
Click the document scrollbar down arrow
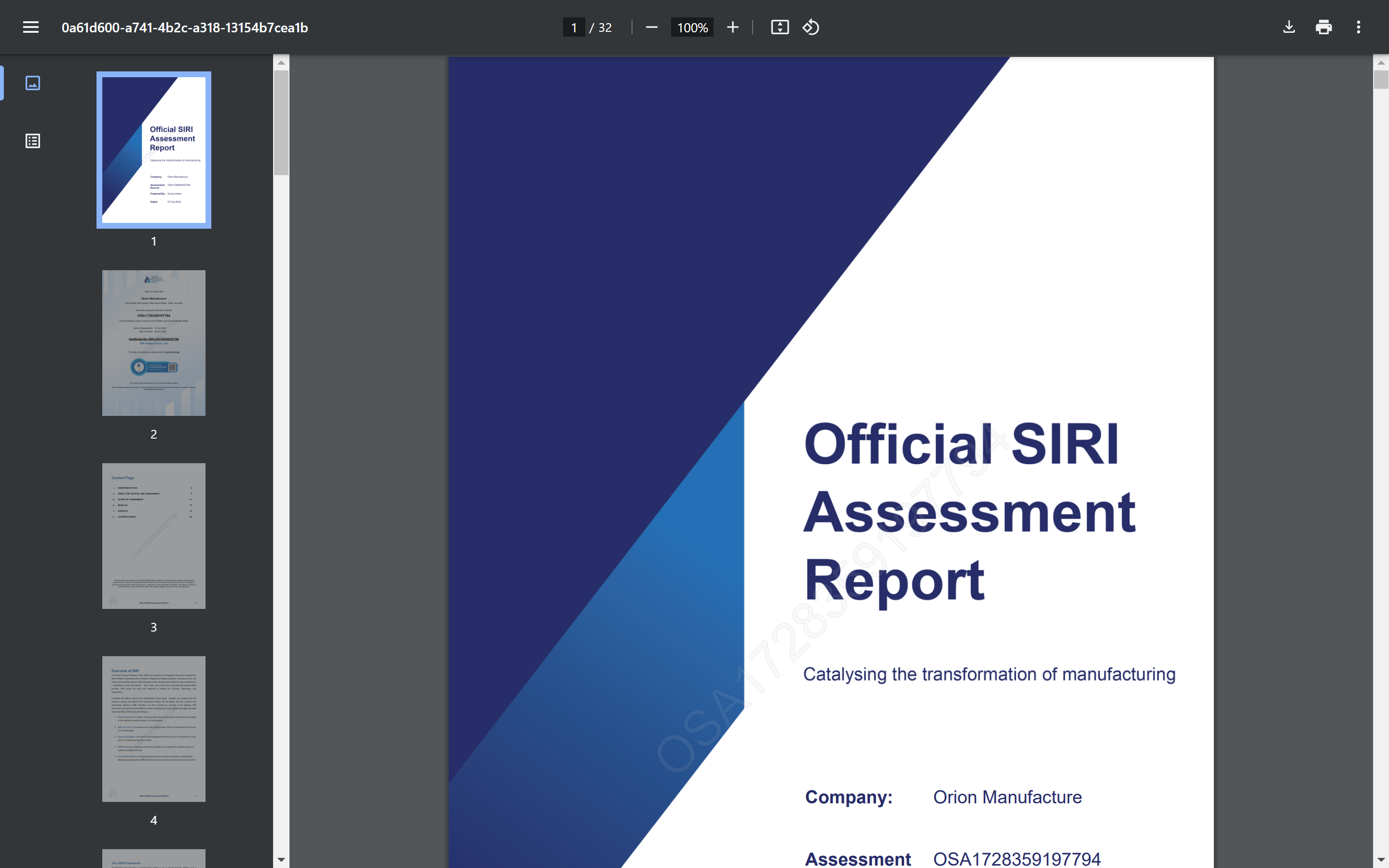(1380, 859)
